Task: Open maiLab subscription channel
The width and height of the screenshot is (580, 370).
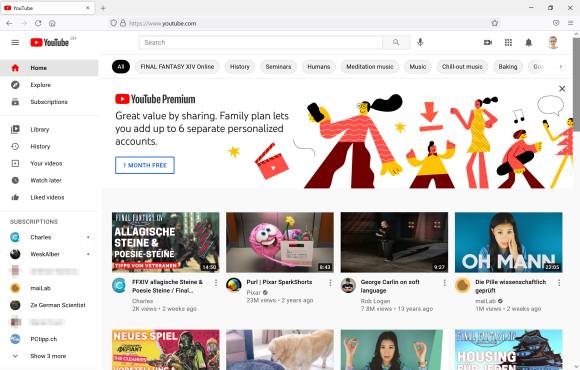Action: coord(49,288)
